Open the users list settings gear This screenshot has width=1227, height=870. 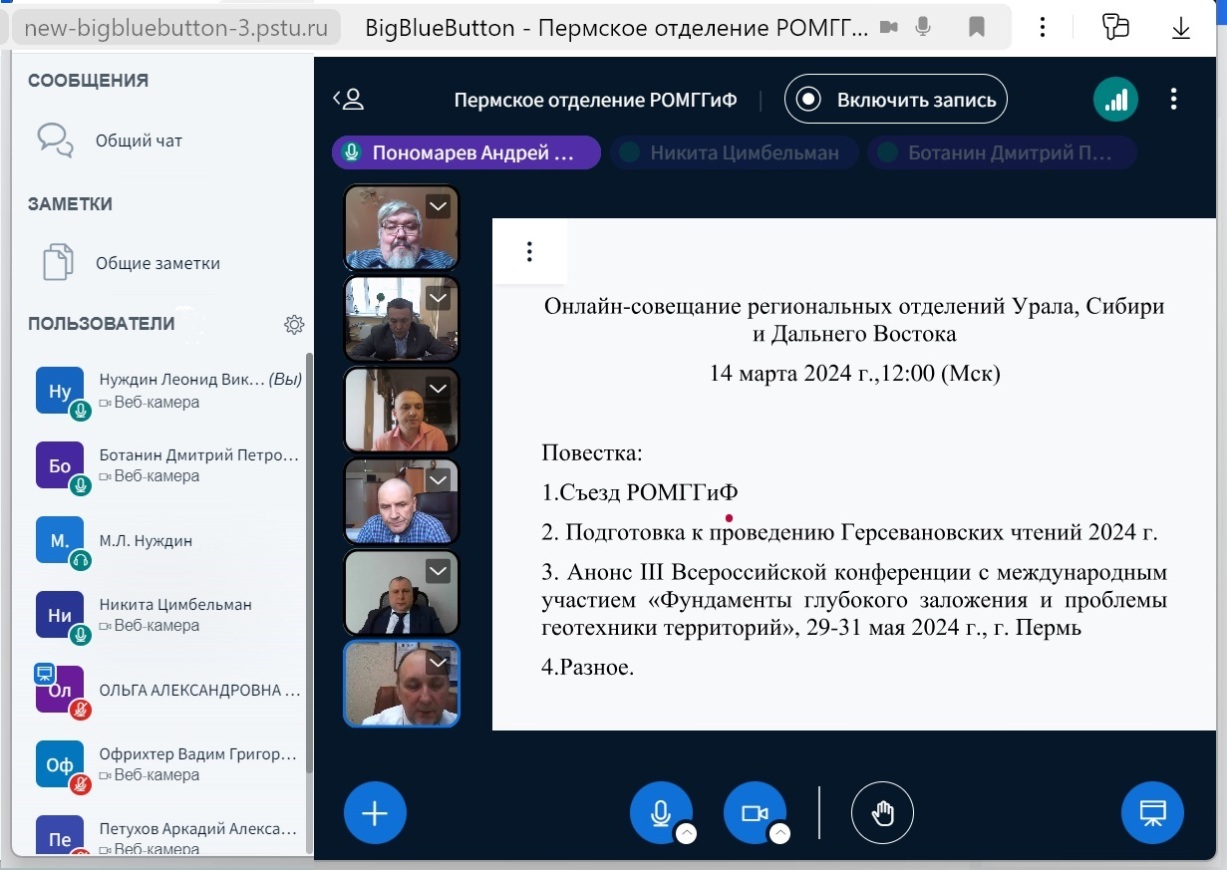tap(294, 324)
